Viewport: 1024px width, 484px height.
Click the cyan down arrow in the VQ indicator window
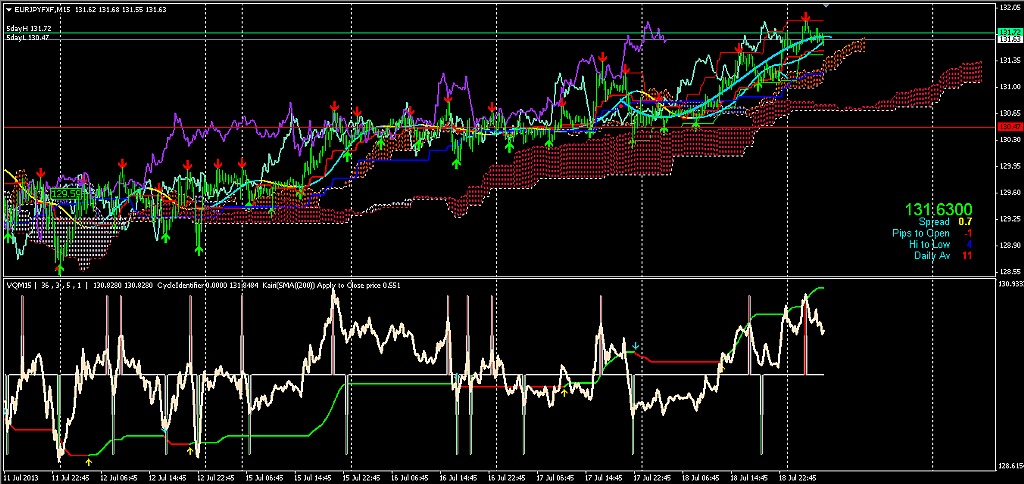pyautogui.click(x=636, y=346)
